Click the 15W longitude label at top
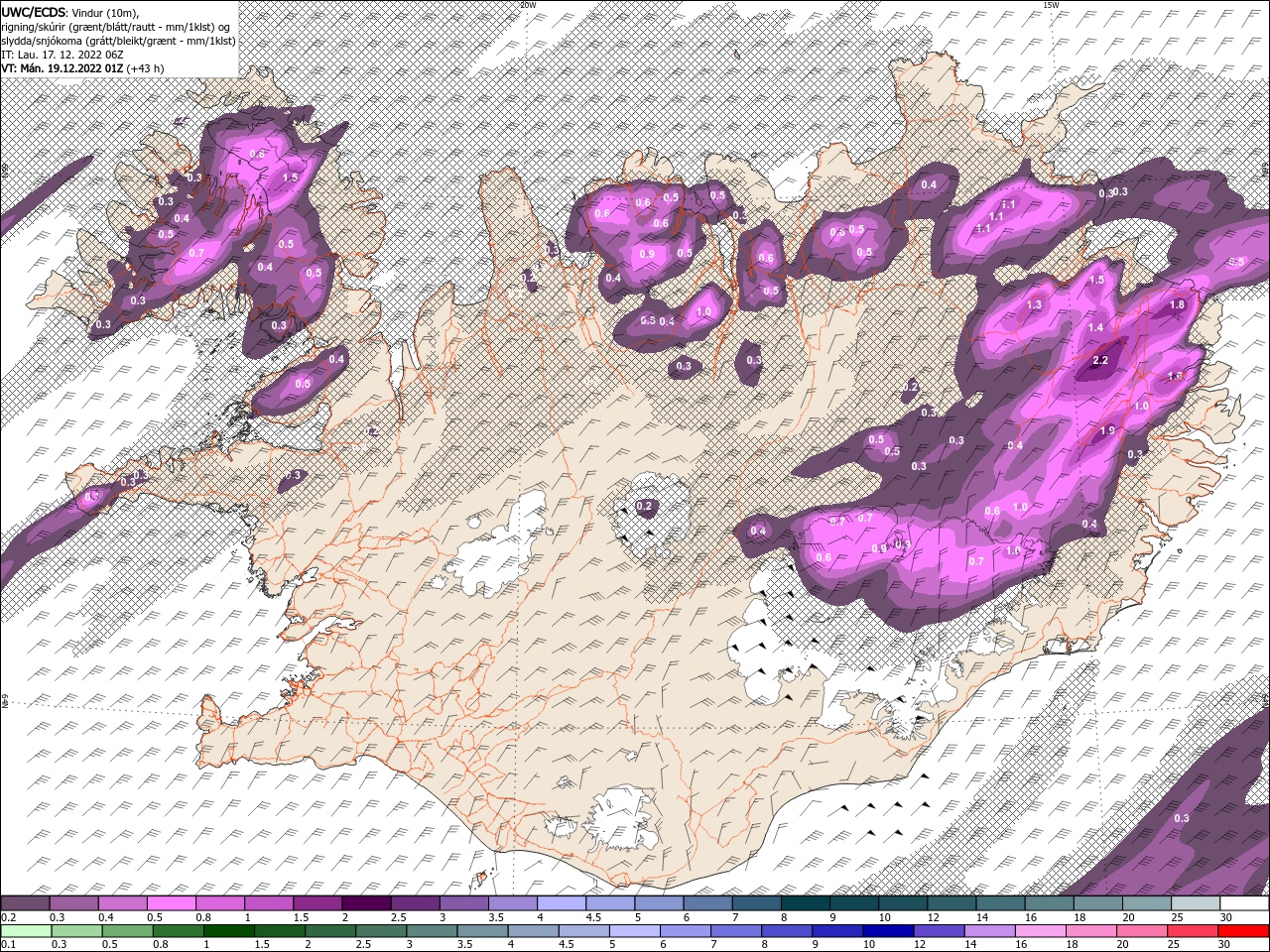 pos(1051,4)
